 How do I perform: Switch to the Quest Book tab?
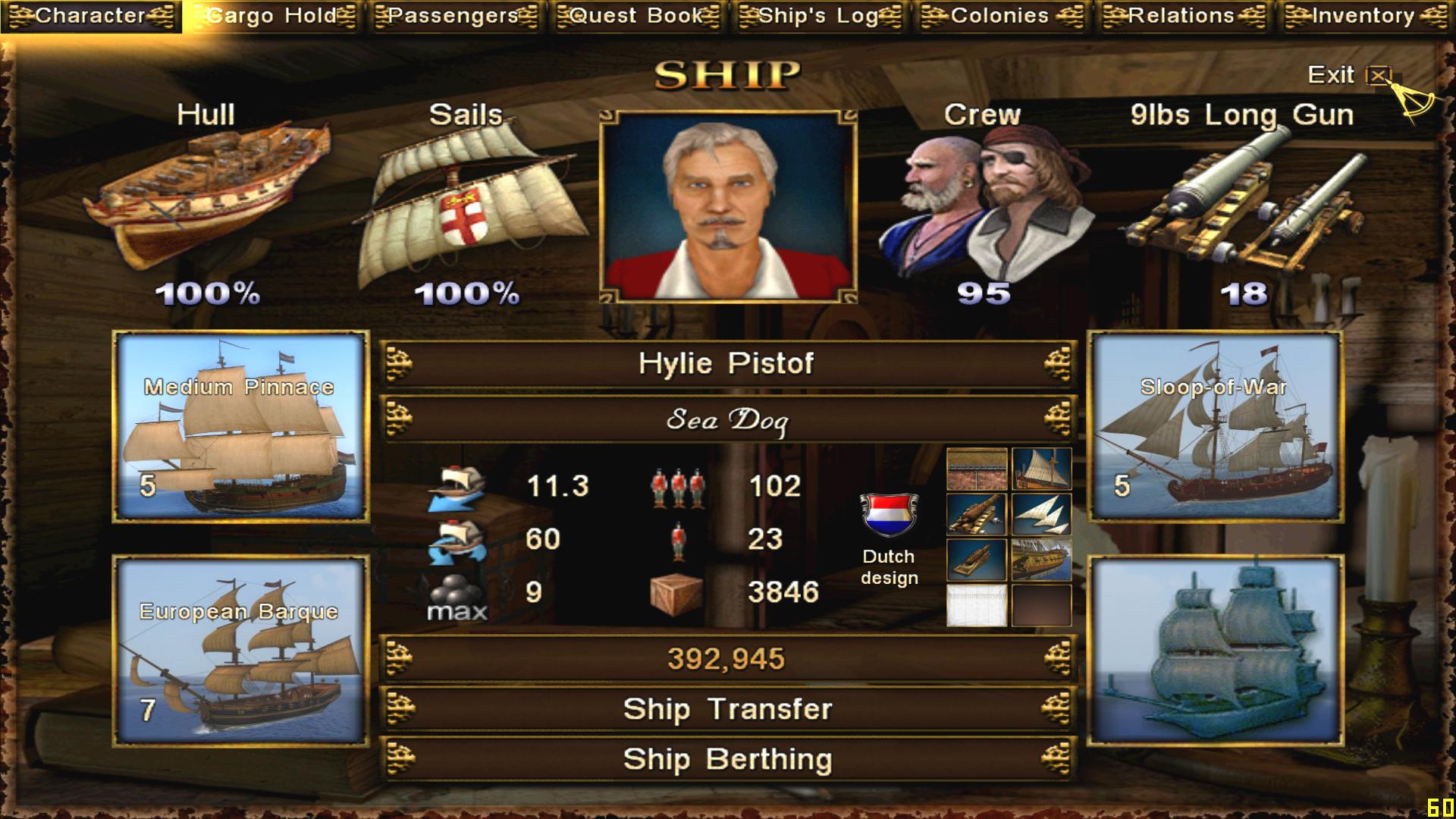coord(637,16)
